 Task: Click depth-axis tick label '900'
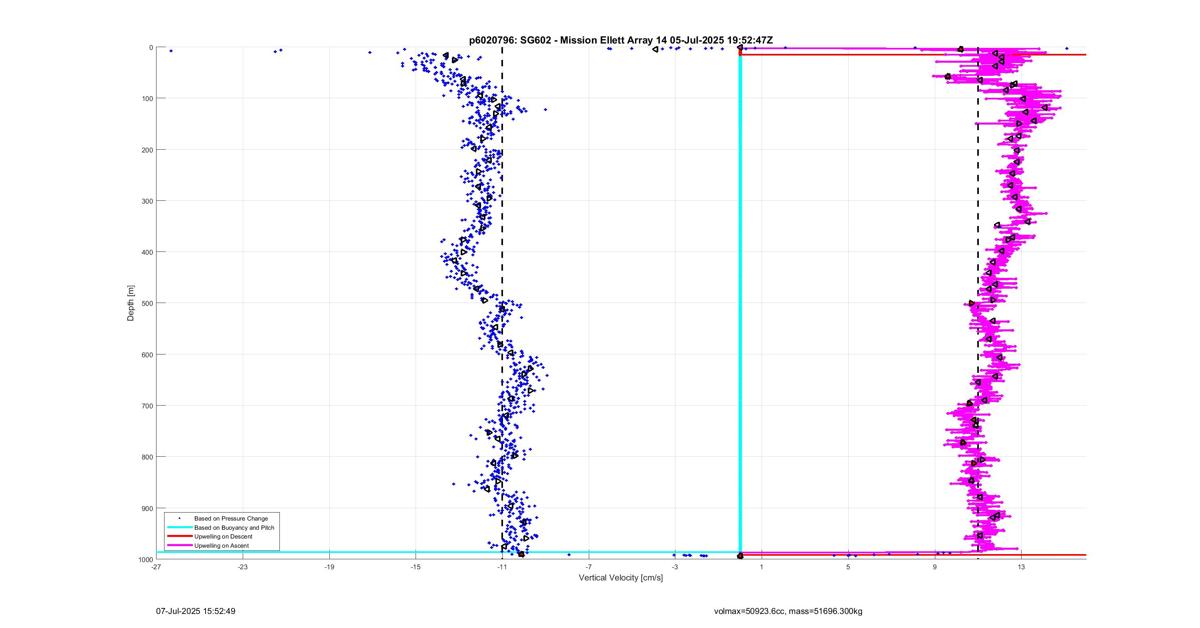coord(146,508)
